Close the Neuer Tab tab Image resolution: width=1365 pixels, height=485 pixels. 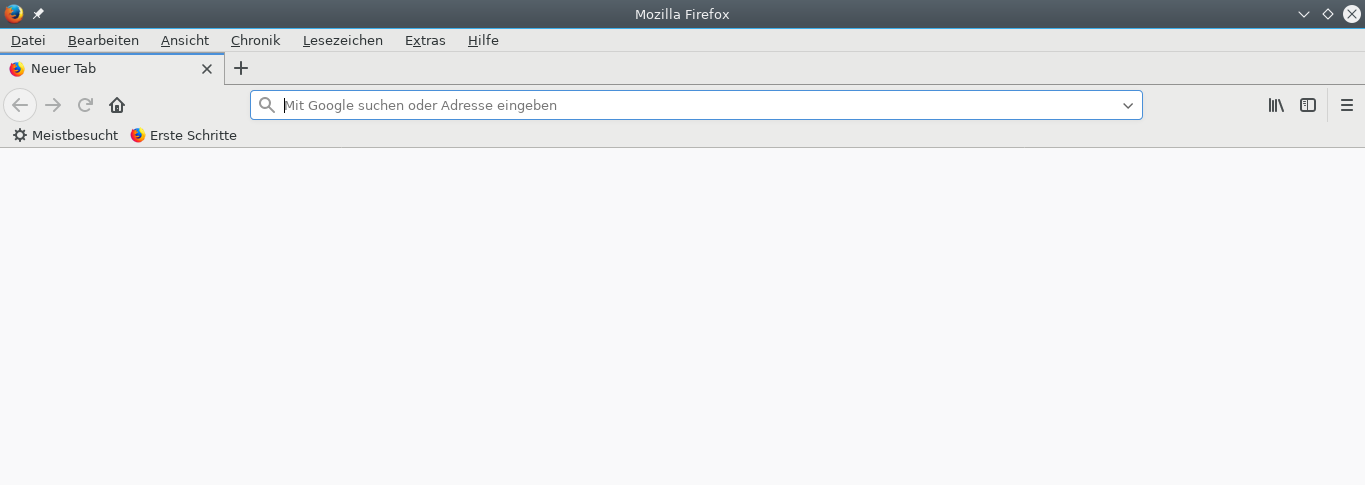pyautogui.click(x=207, y=69)
